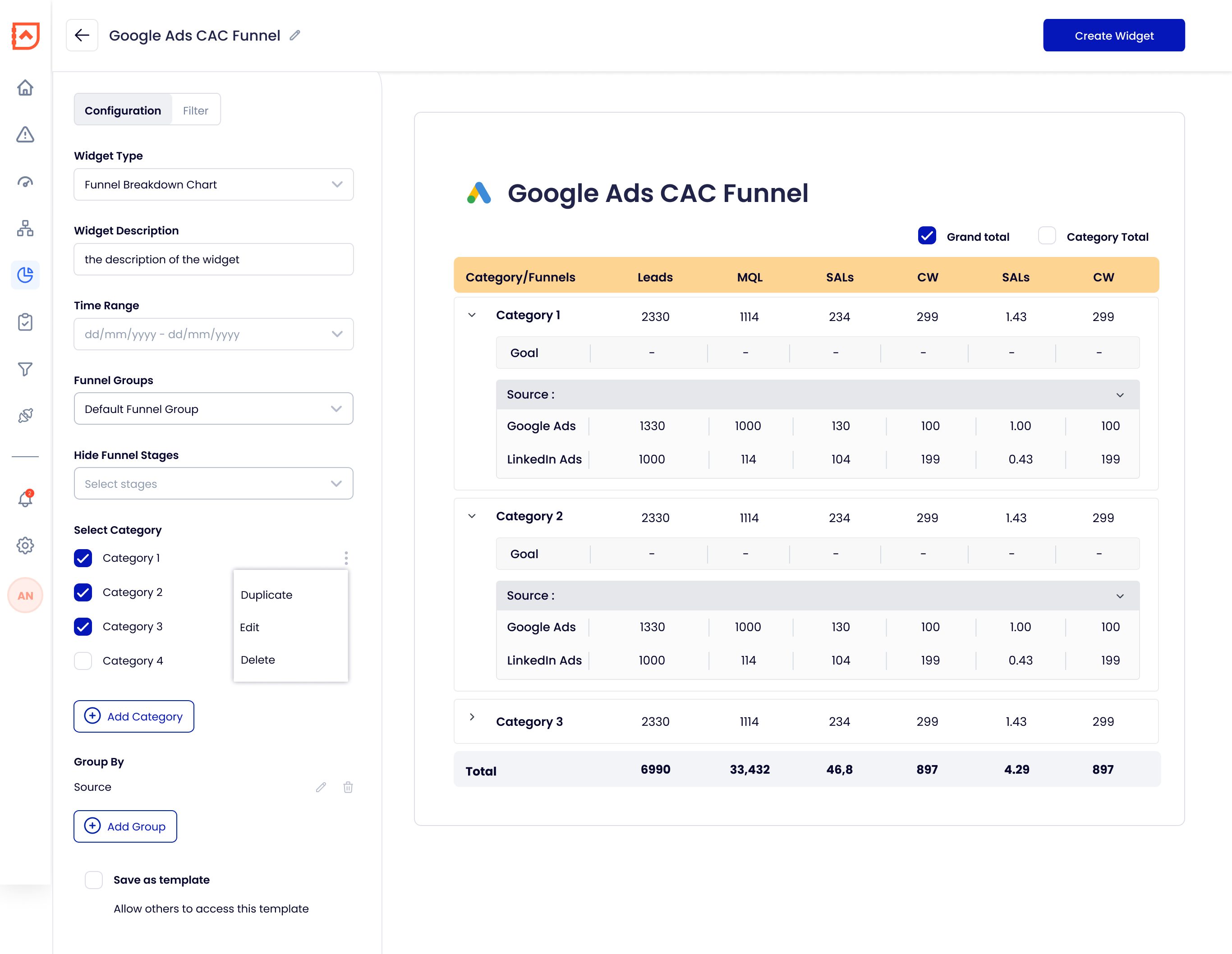Collapse Category 2 row chevron
This screenshot has width=1232, height=954.
(472, 516)
